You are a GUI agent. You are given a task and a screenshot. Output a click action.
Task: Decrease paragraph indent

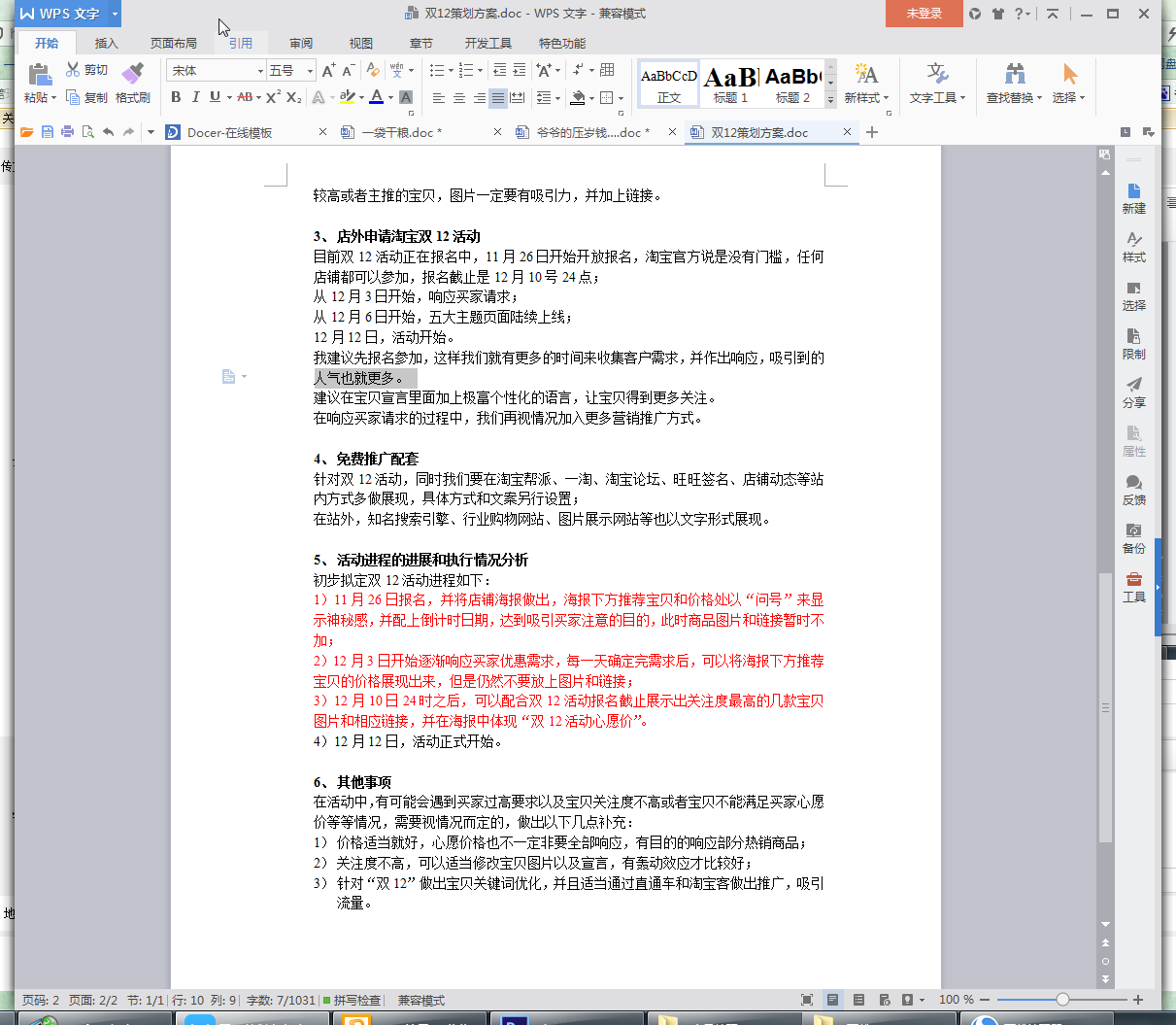499,70
